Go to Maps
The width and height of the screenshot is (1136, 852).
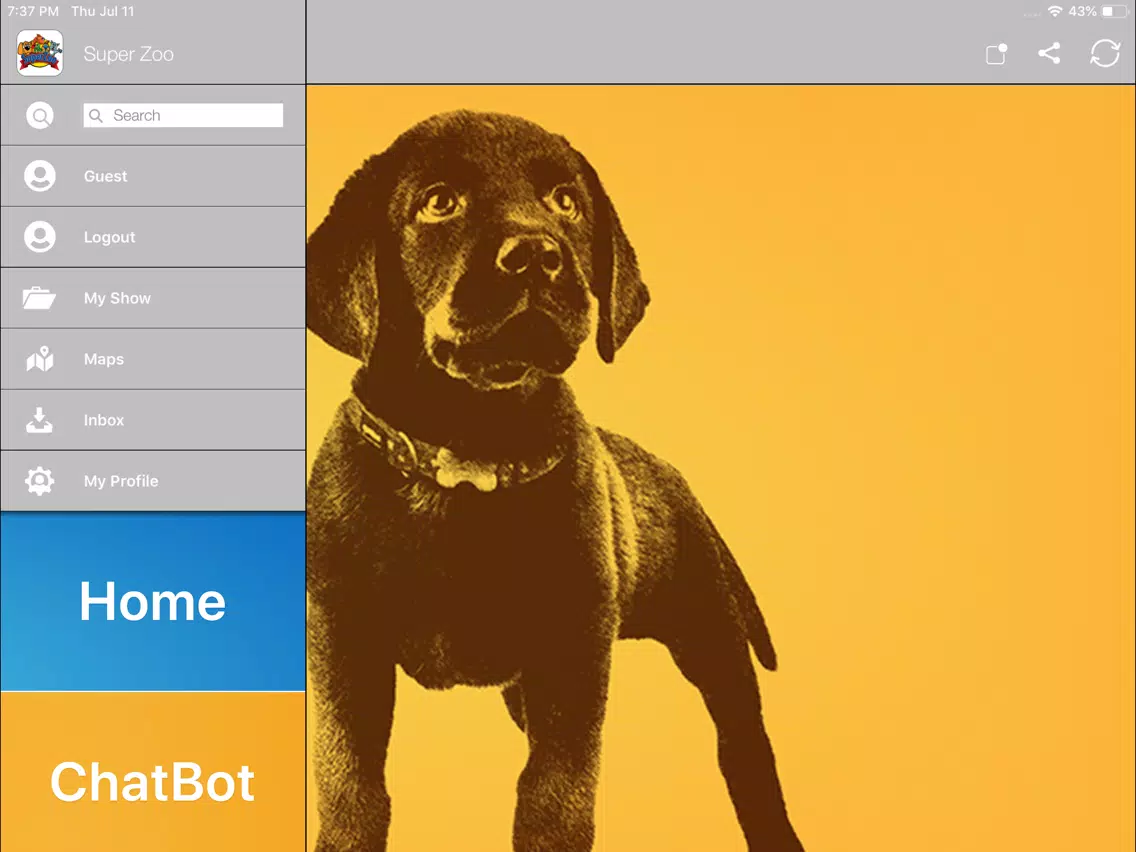pyautogui.click(x=153, y=359)
